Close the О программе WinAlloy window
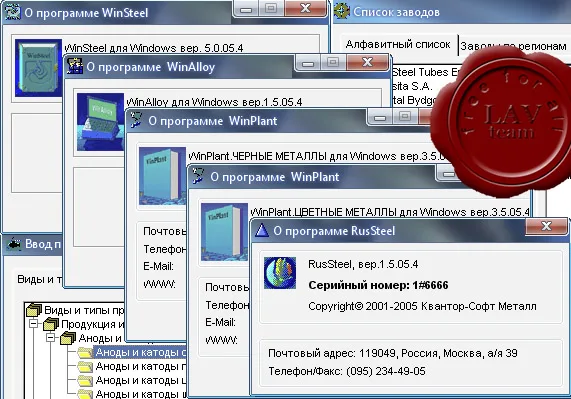571x399 pixels. [367, 62]
